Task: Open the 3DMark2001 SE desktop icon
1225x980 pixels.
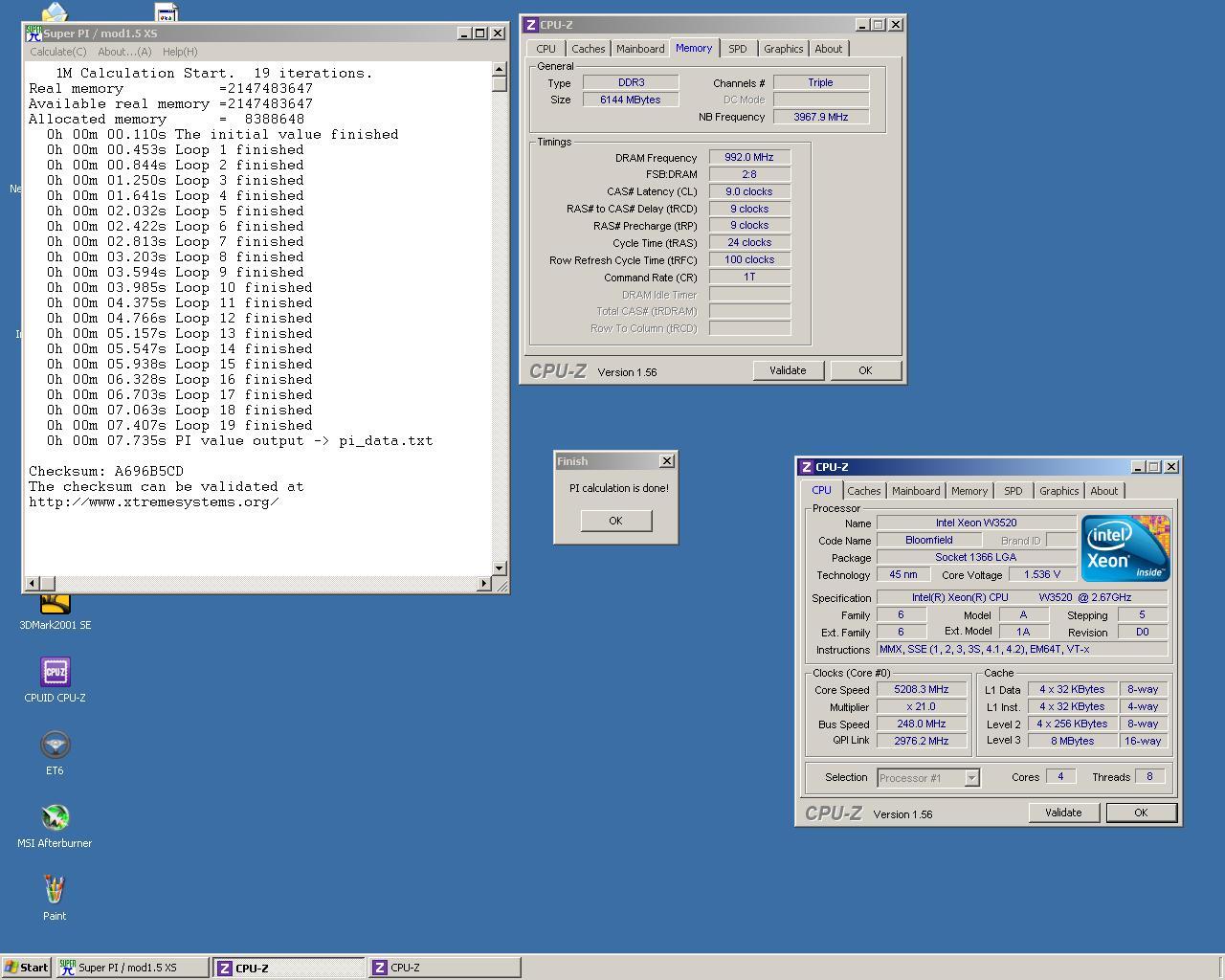Action: coord(55,611)
